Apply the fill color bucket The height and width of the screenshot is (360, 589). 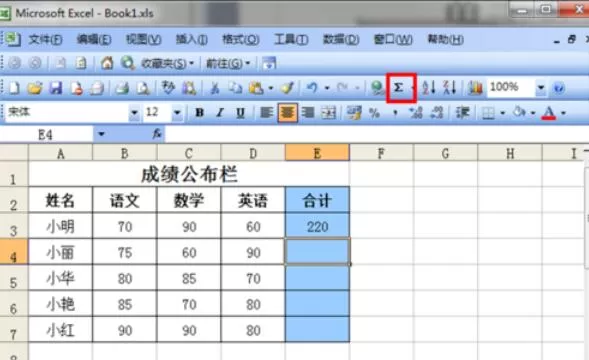tap(520, 112)
